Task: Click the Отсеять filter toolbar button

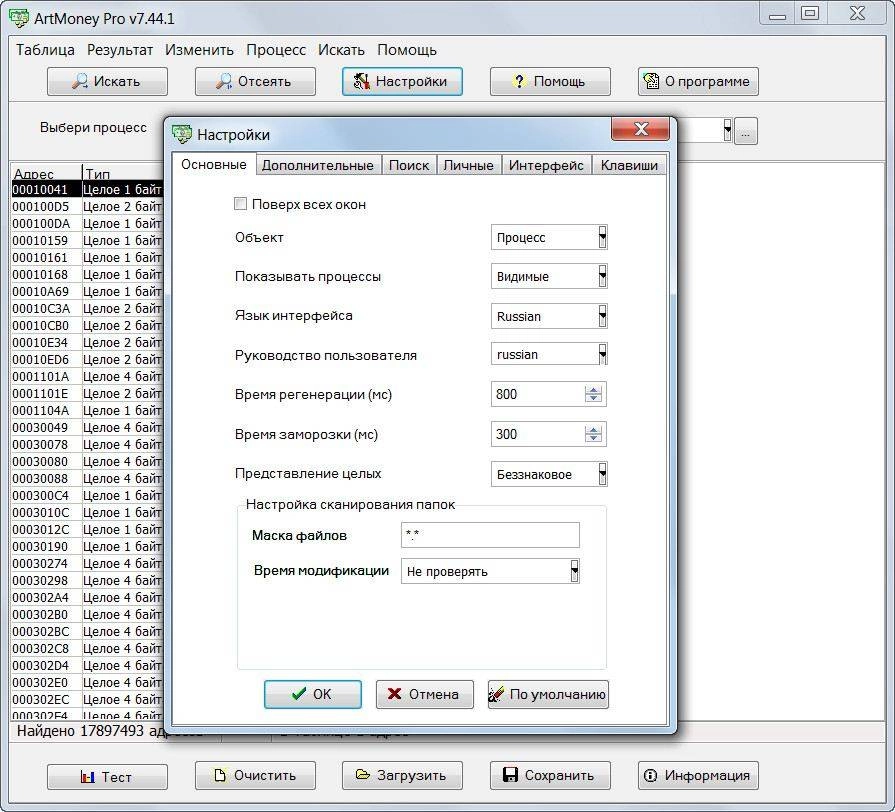Action: [255, 82]
